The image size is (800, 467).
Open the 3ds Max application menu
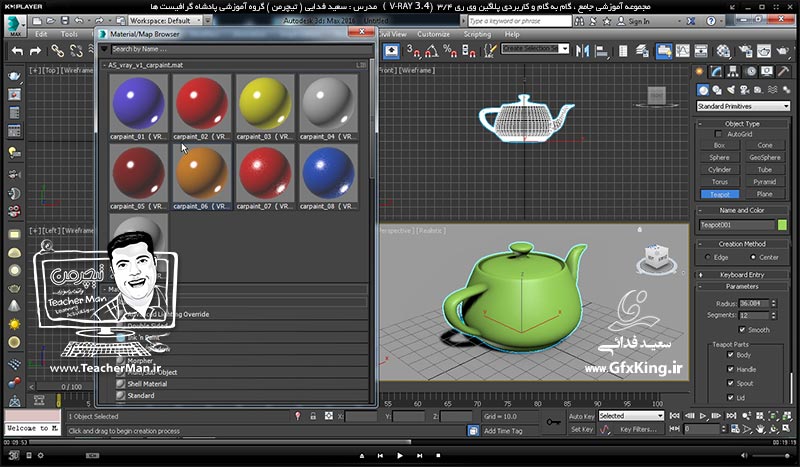click(x=15, y=25)
